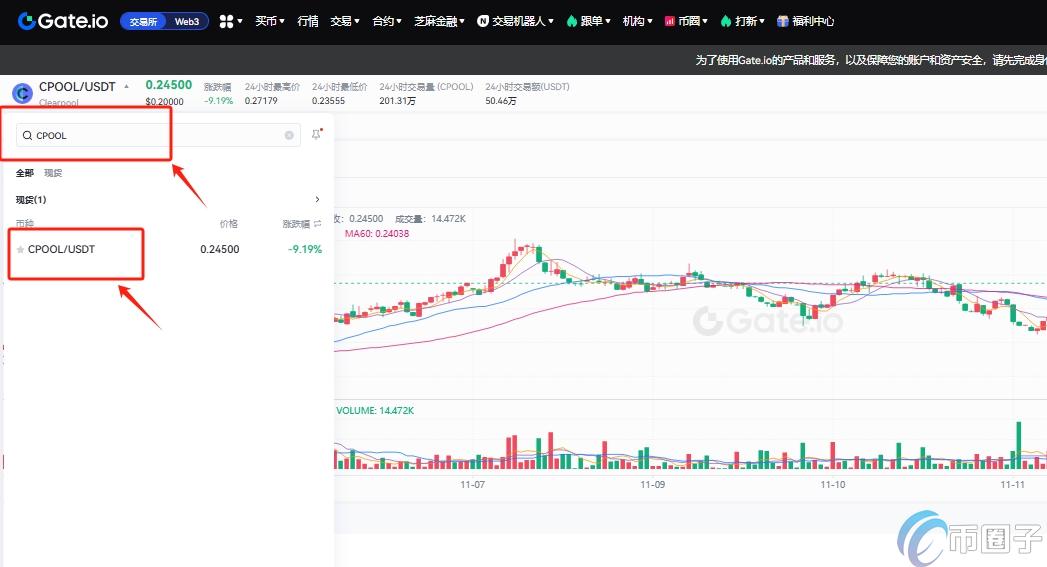The height and width of the screenshot is (567, 1047).
Task: Favorite CPOOL/USDT with star icon
Action: pyautogui.click(x=21, y=249)
